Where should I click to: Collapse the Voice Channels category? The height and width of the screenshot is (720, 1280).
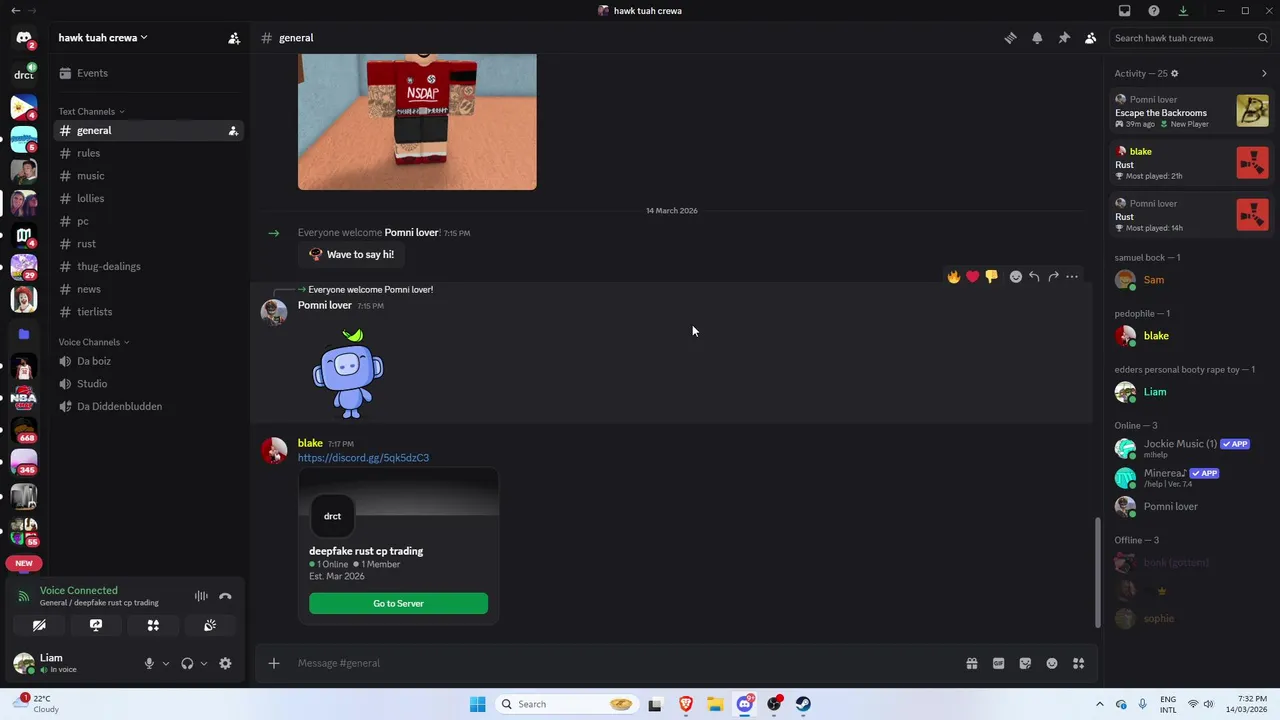(93, 342)
